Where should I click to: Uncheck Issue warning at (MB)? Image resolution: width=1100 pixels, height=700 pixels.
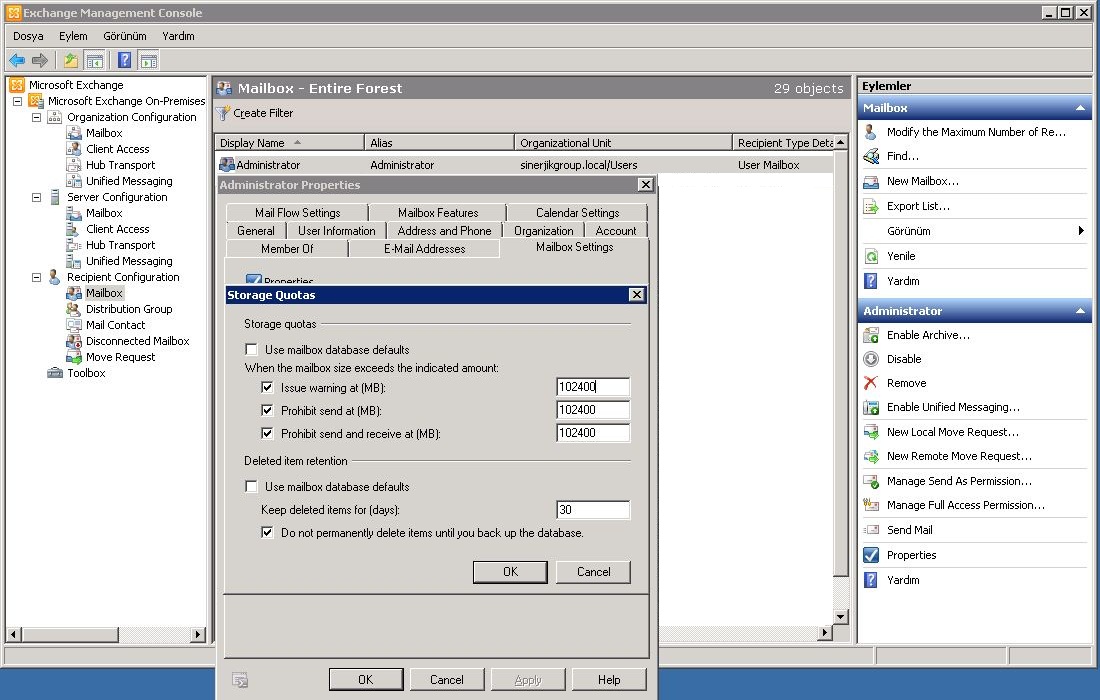[x=267, y=387]
